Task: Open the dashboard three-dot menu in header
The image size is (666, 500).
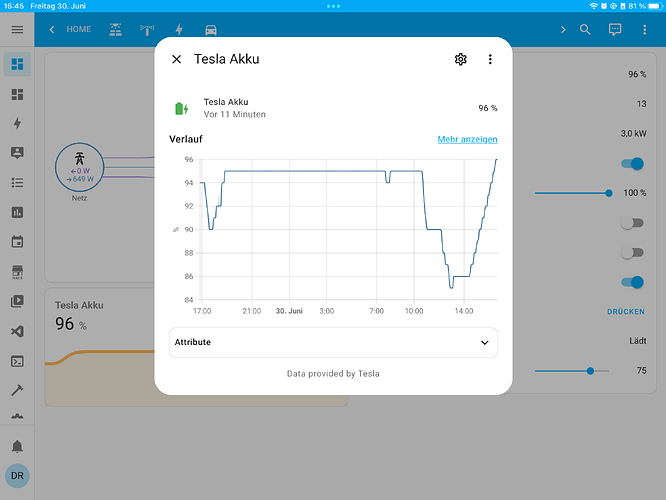Action: [x=644, y=29]
